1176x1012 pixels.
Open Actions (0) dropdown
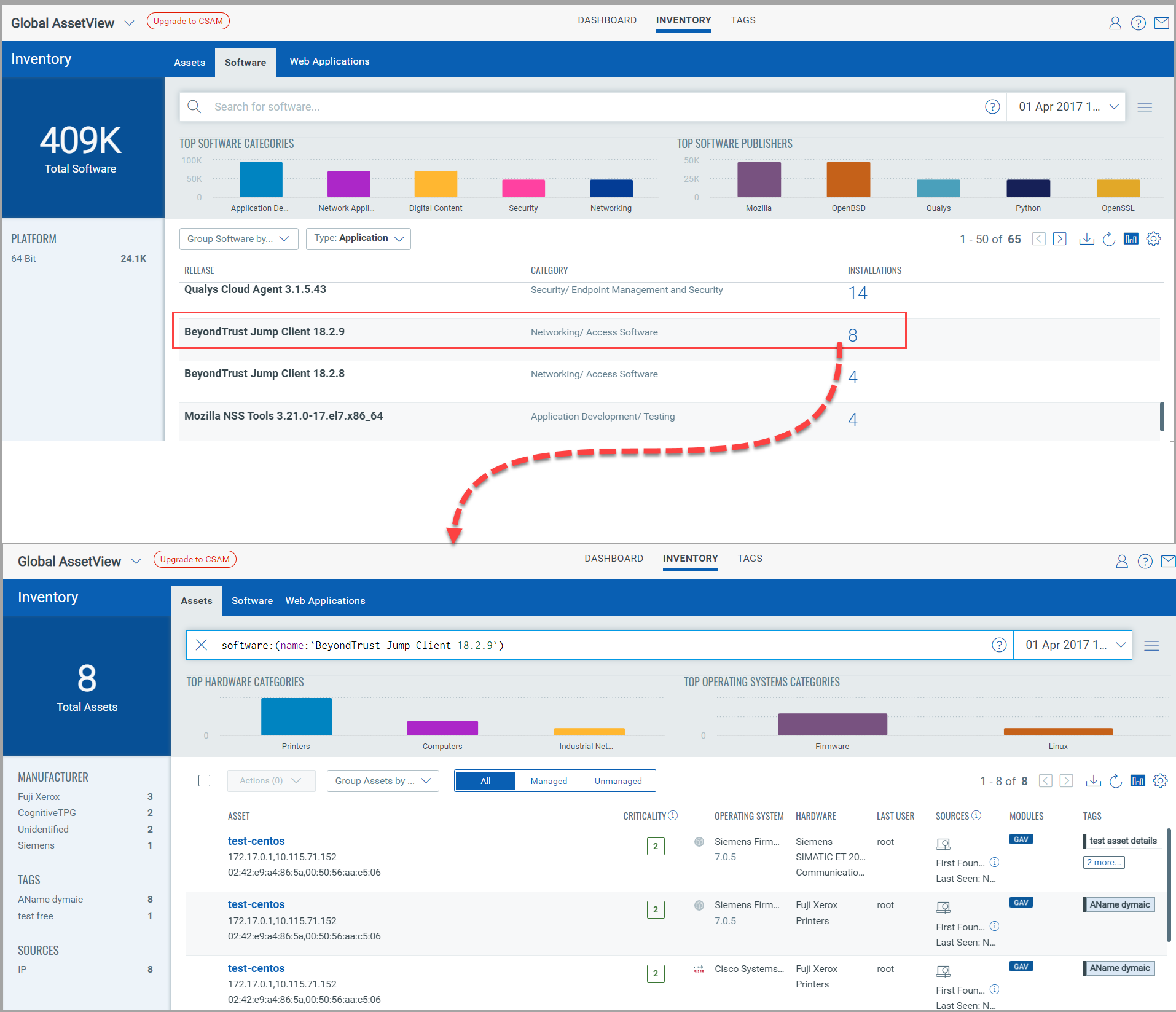(x=271, y=781)
